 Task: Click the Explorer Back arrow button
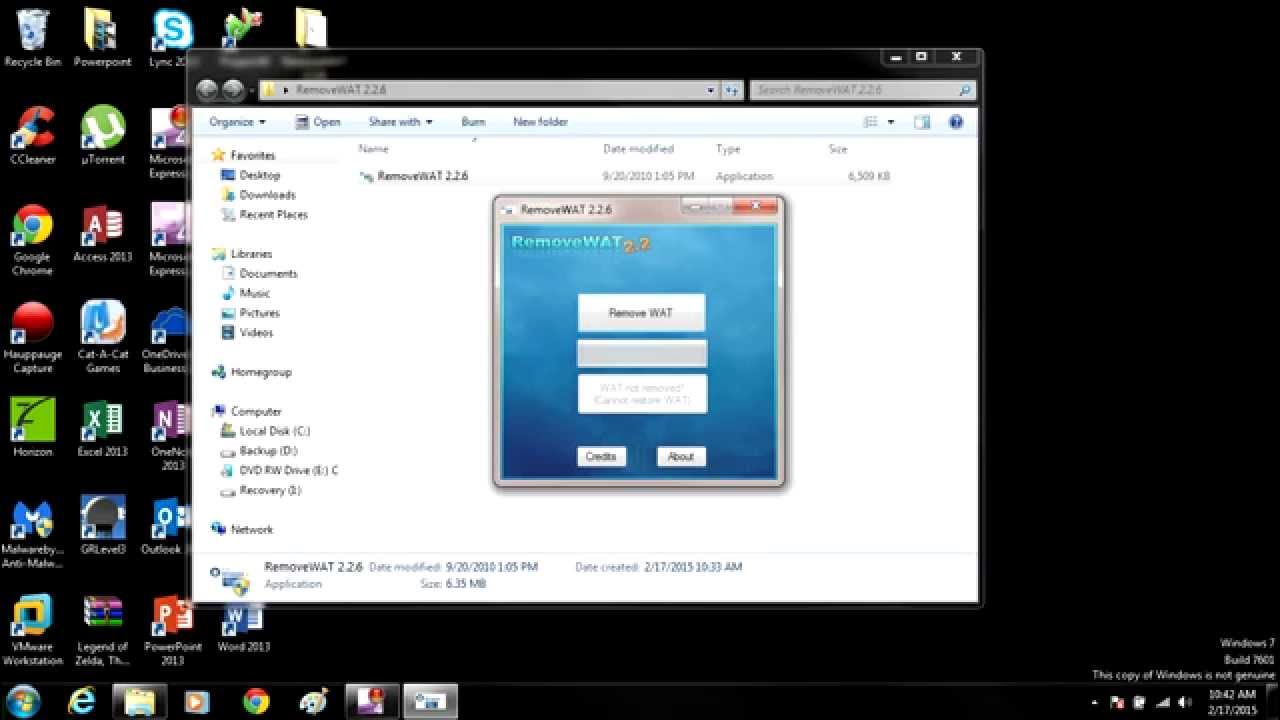[207, 90]
